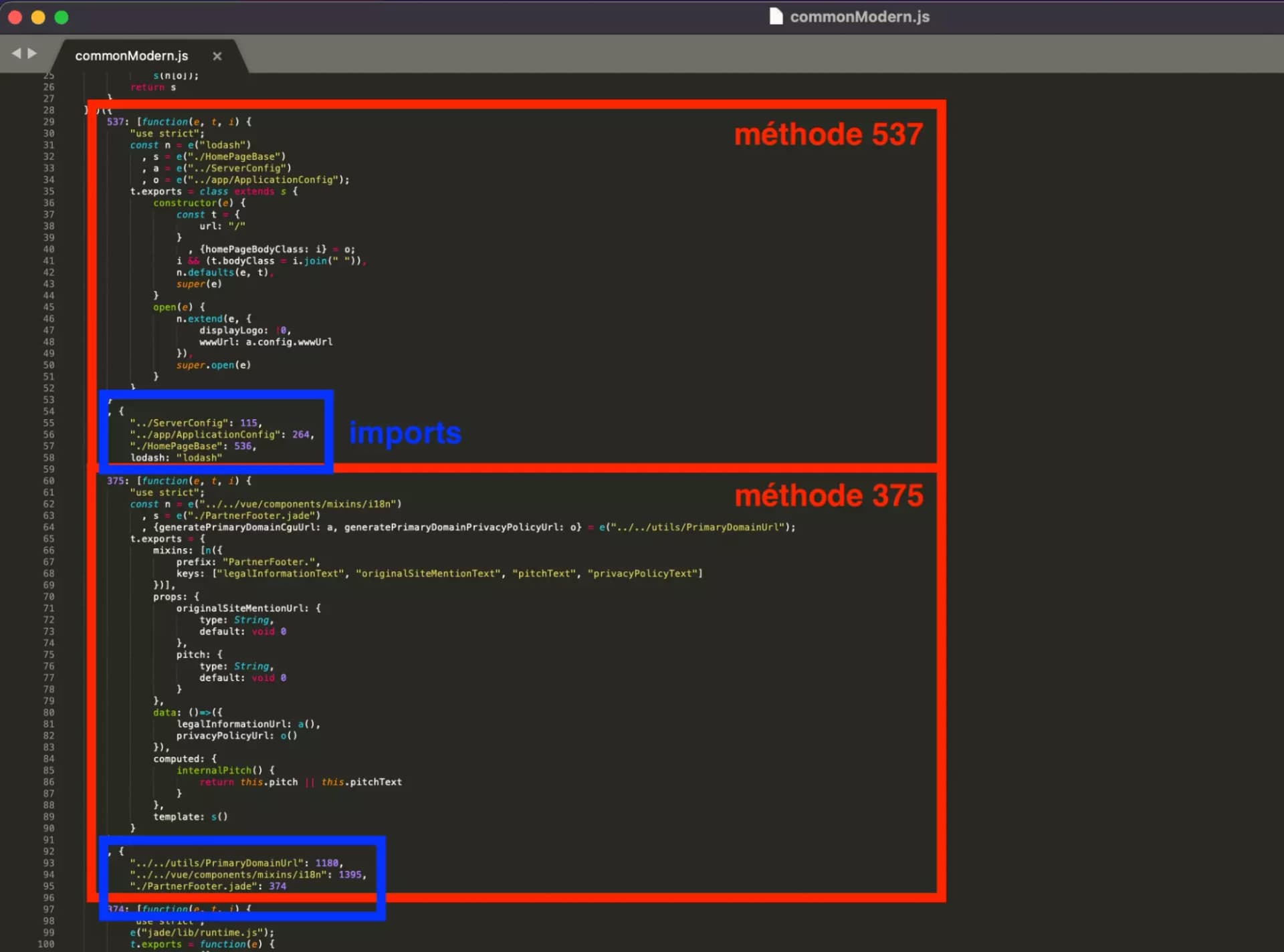This screenshot has width=1284, height=952.
Task: Click the t.exports keyword on line 35
Action: click(x=156, y=191)
